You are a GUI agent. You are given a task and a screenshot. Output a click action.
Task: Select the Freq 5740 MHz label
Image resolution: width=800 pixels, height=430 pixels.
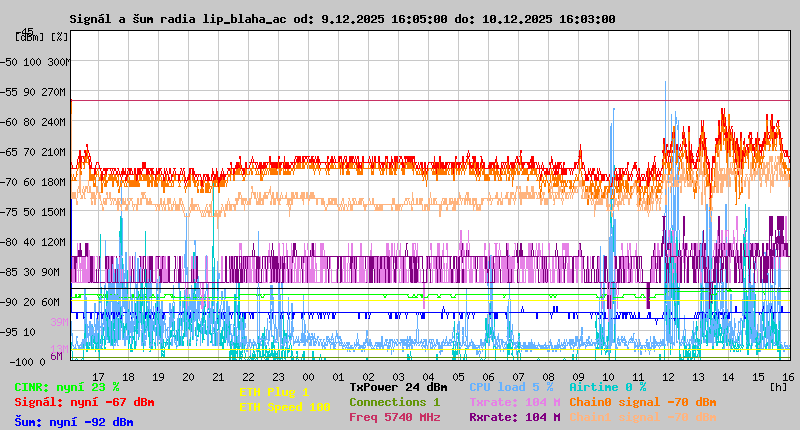[x=394, y=417]
